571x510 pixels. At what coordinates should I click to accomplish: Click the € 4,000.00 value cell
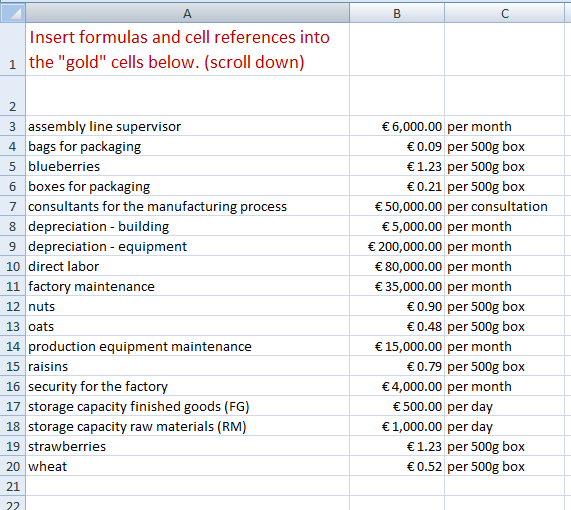click(x=397, y=386)
